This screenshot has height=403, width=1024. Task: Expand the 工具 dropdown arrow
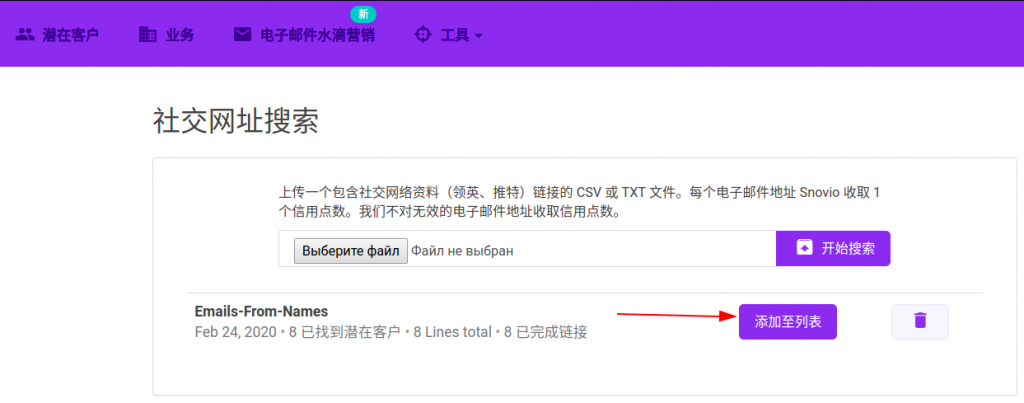pos(478,35)
